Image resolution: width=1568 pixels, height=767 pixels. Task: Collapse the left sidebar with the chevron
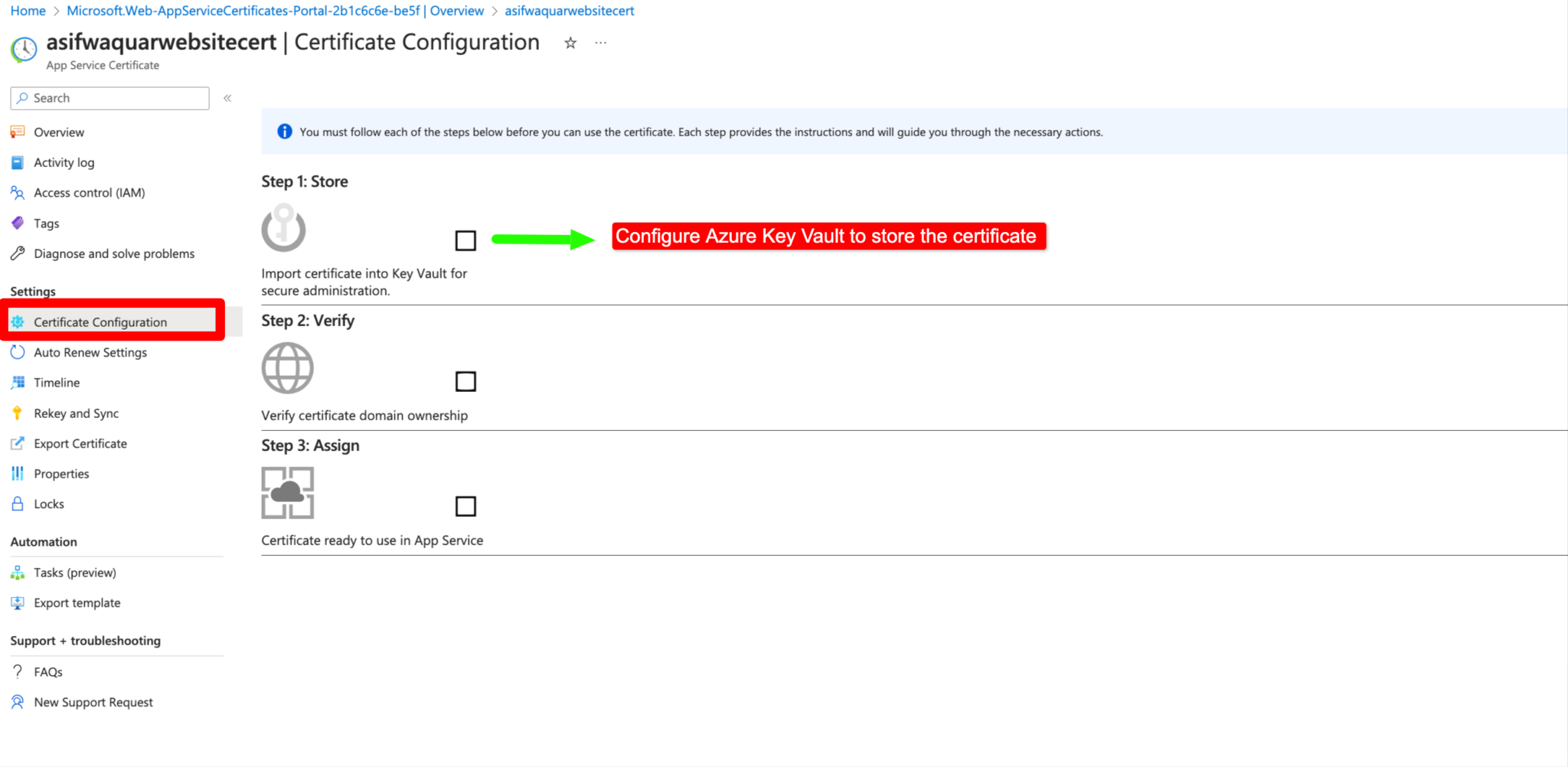(x=227, y=98)
